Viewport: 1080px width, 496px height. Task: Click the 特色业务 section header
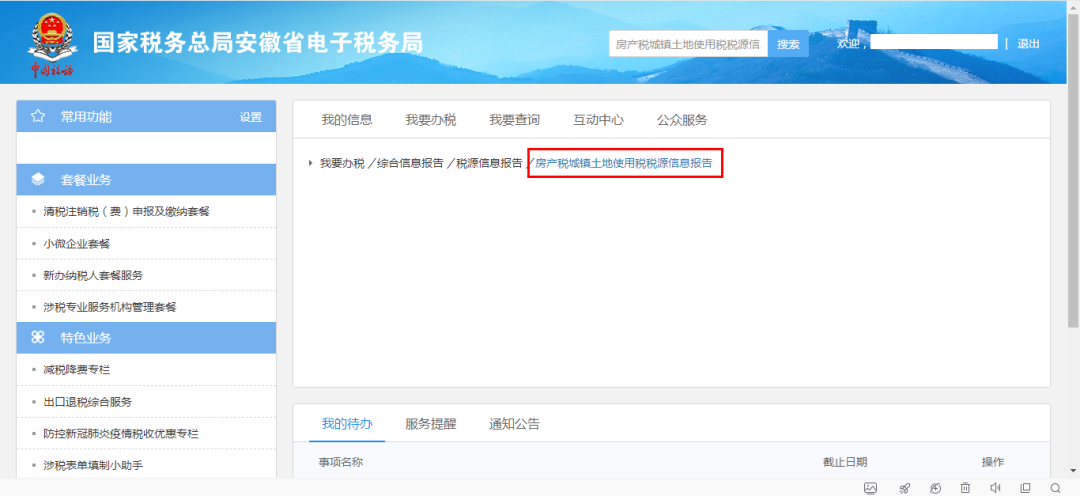coord(146,338)
